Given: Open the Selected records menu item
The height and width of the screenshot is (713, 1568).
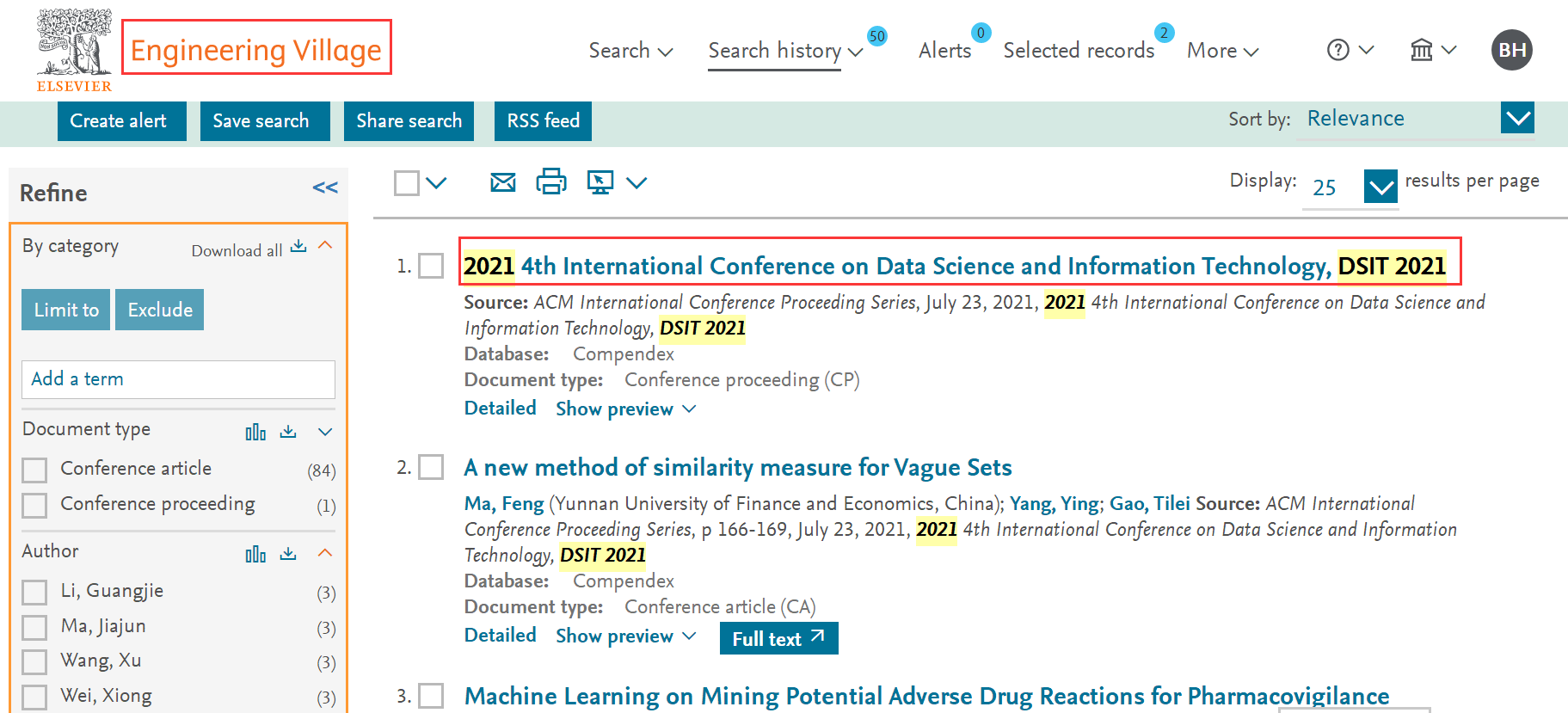Looking at the screenshot, I should pos(1079,51).
